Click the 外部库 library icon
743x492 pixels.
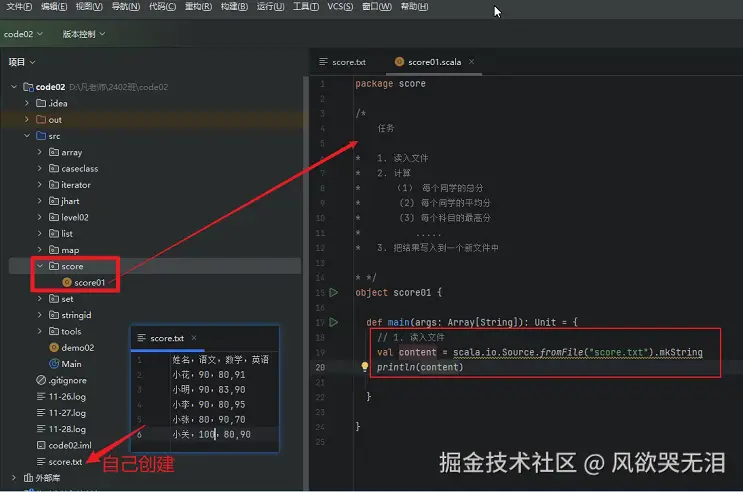click(x=28, y=478)
